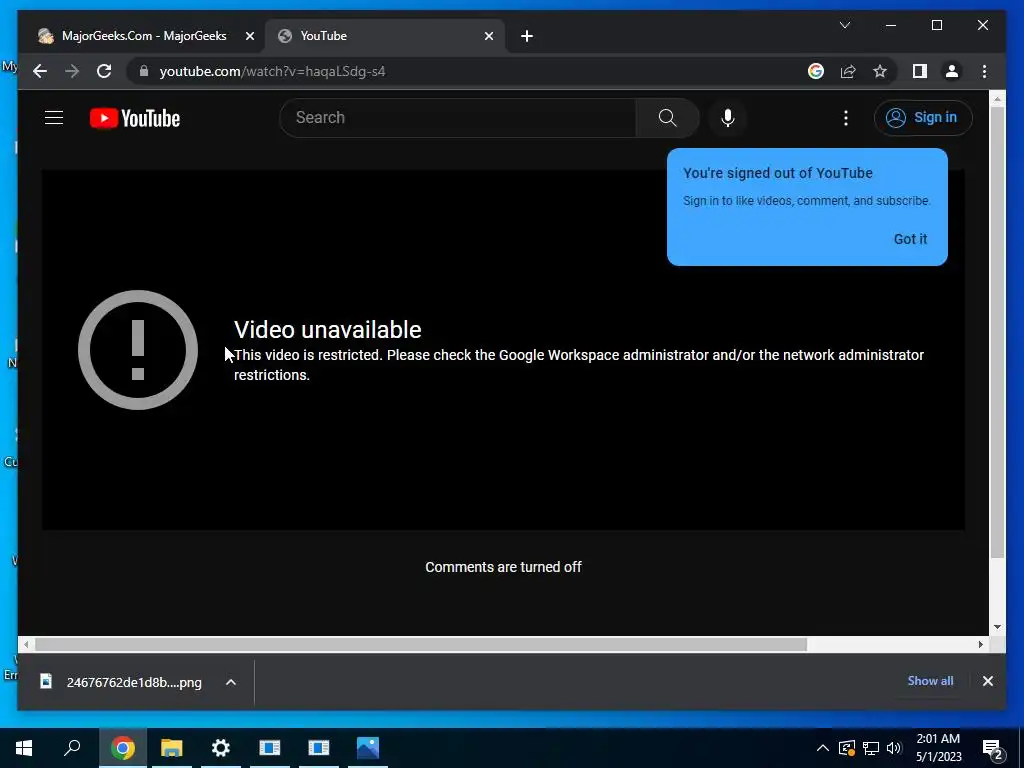Viewport: 1024px width, 768px height.
Task: Reload the current YouTube page
Action: coord(104,71)
